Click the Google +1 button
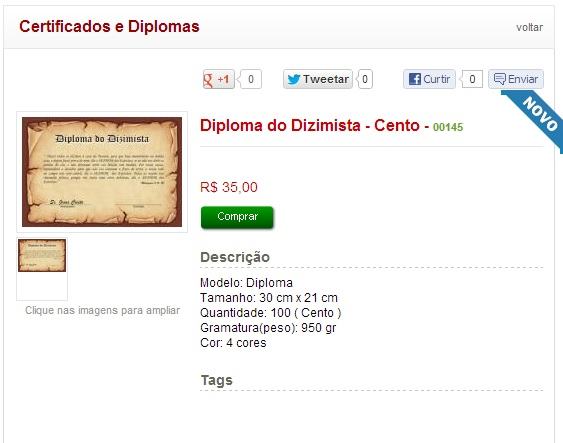563x443 pixels. 219,79
